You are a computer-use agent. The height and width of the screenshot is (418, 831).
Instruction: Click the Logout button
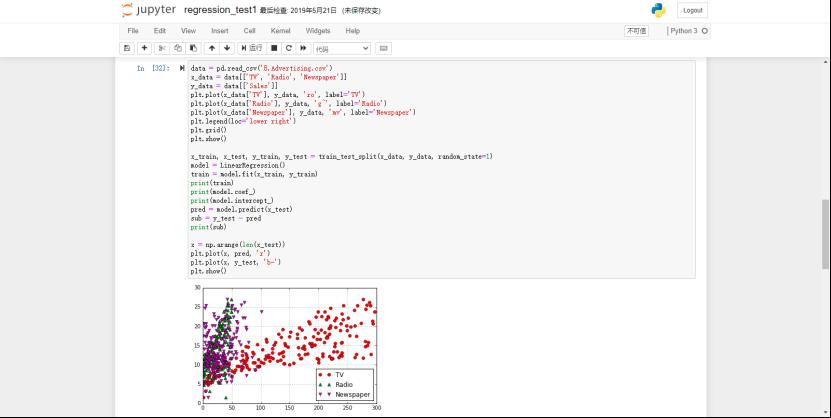coord(692,10)
